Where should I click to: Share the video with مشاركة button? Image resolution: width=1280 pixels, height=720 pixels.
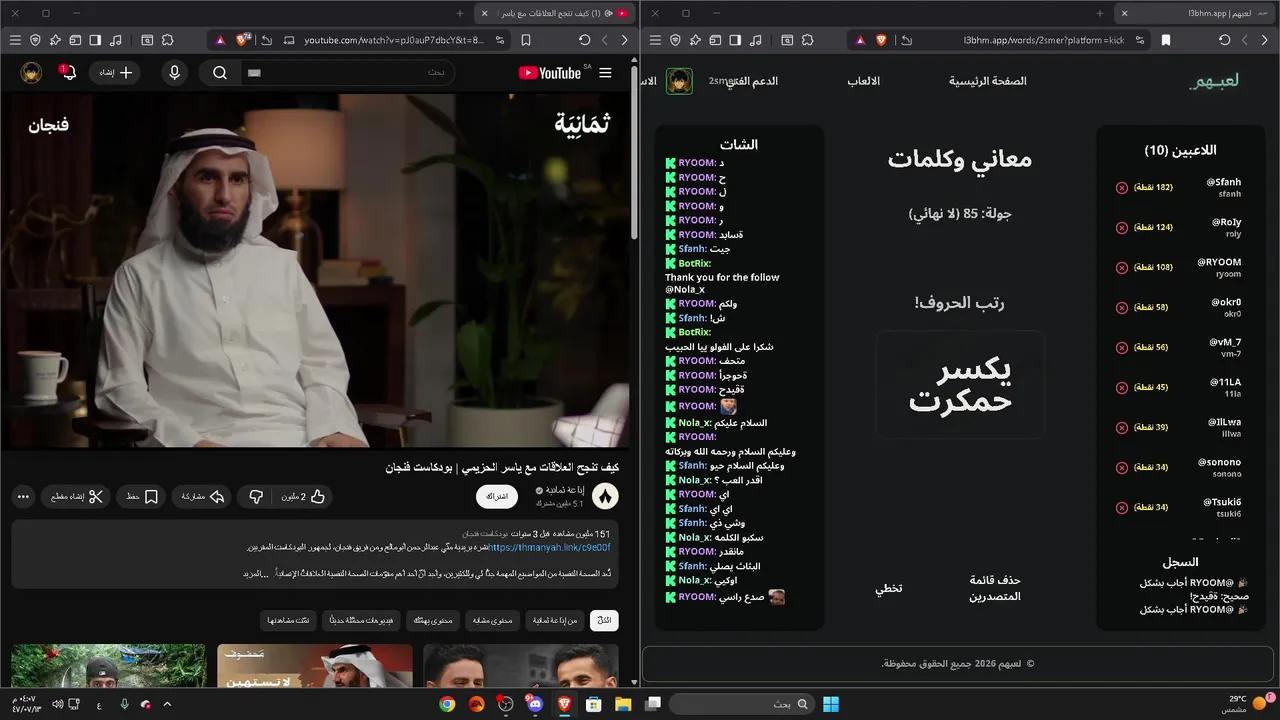tap(203, 497)
